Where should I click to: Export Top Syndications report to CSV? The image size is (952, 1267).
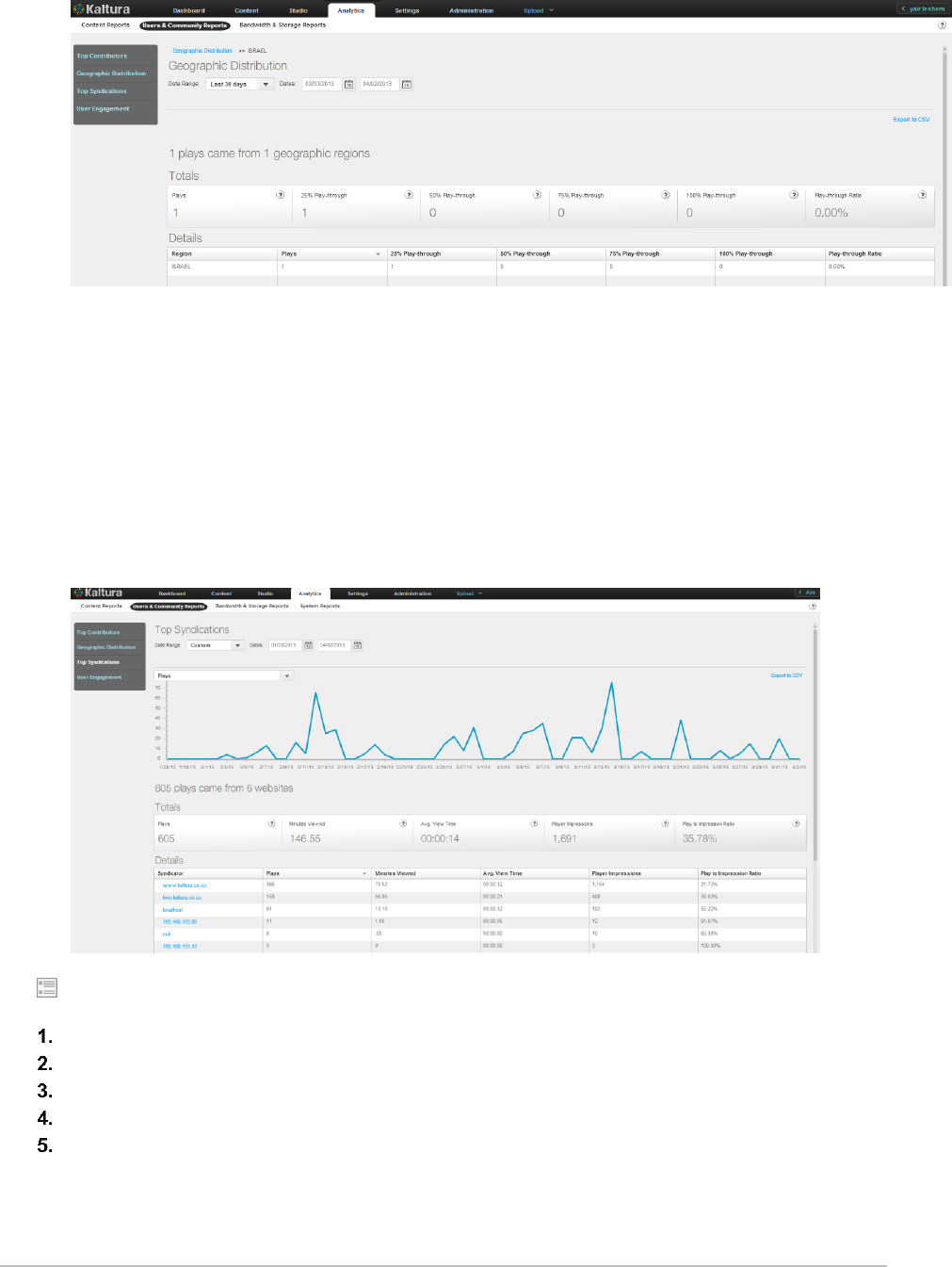786,675
